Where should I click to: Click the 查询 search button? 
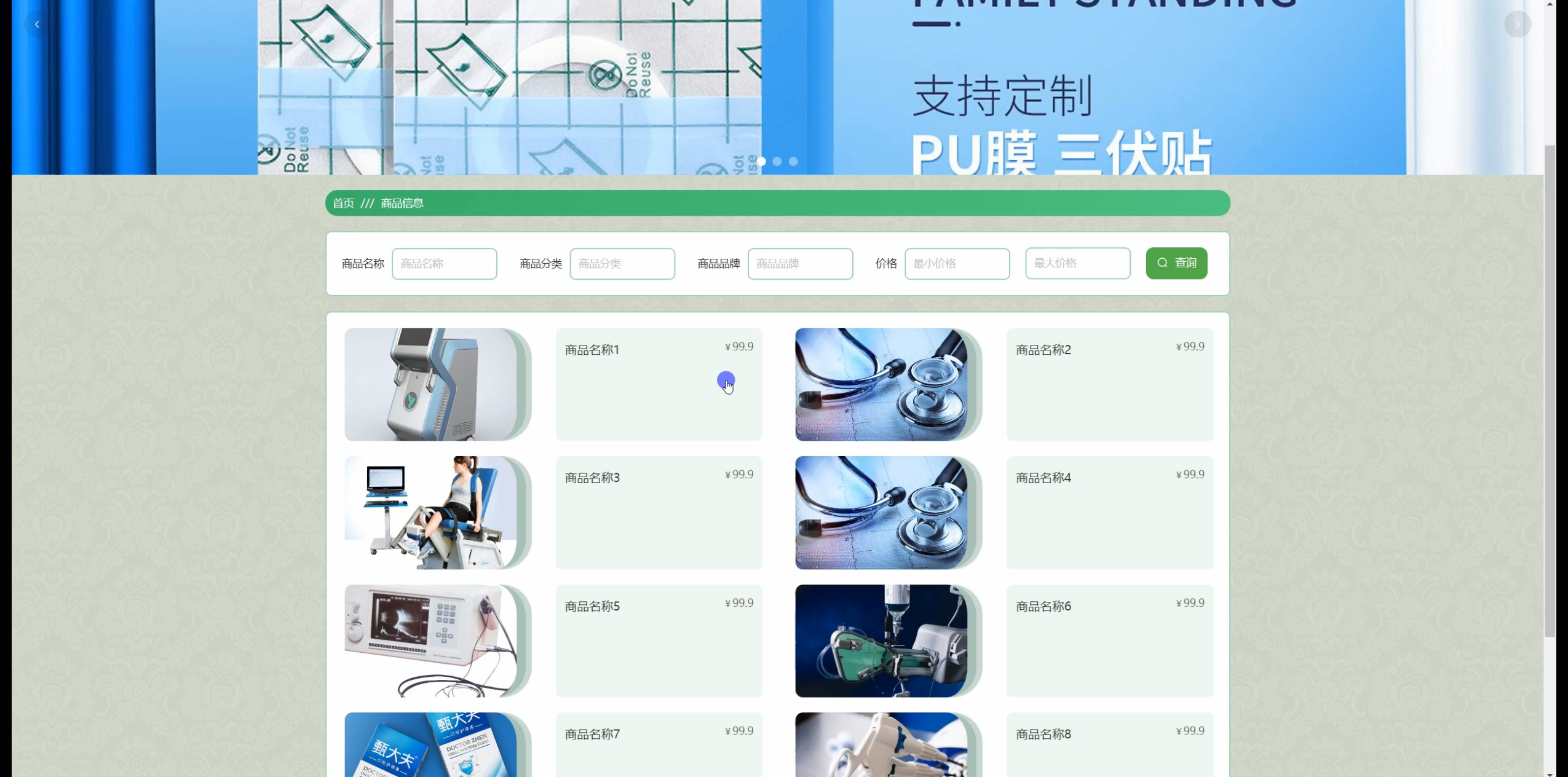coord(1176,263)
